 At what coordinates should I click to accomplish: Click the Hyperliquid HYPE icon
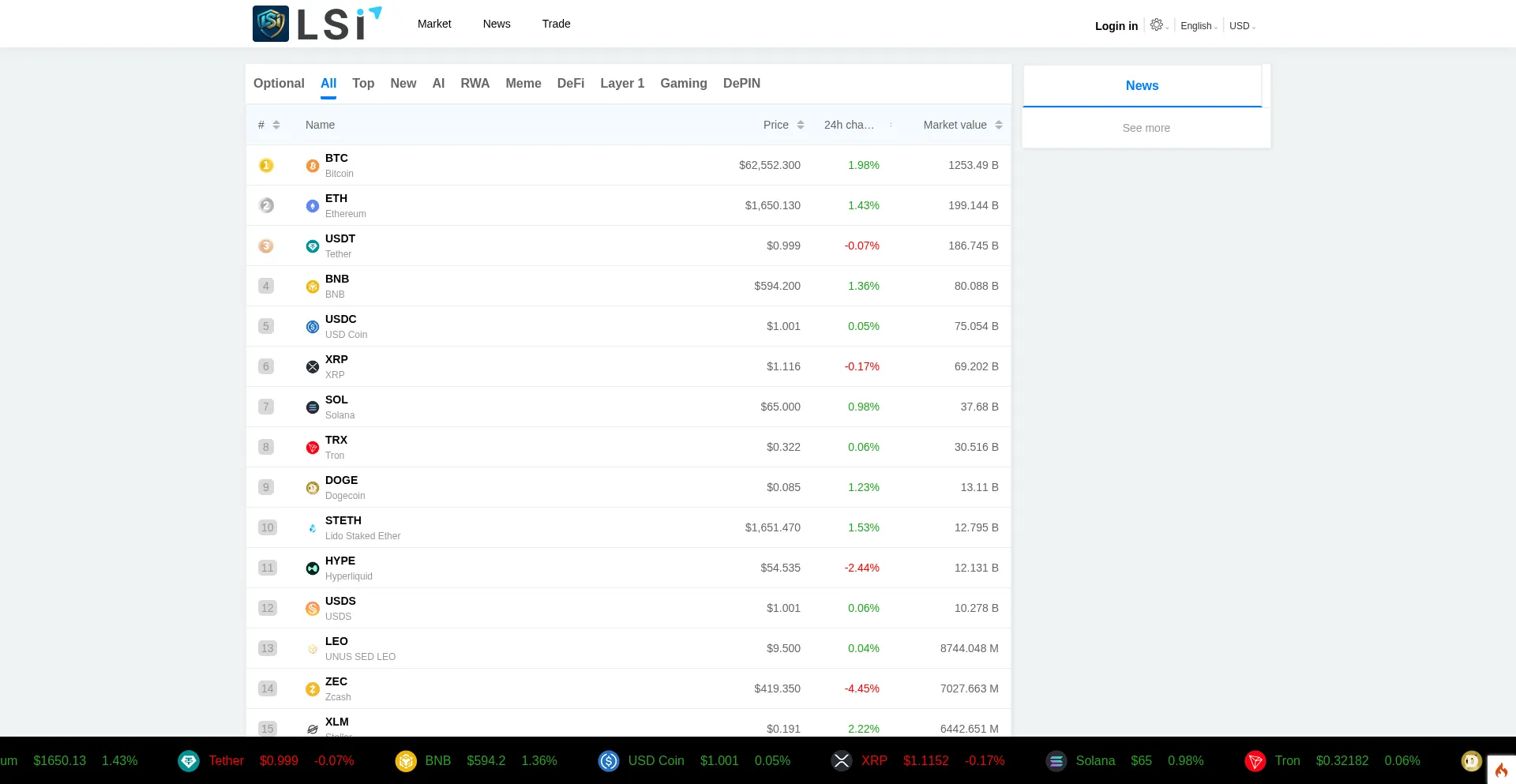point(313,568)
